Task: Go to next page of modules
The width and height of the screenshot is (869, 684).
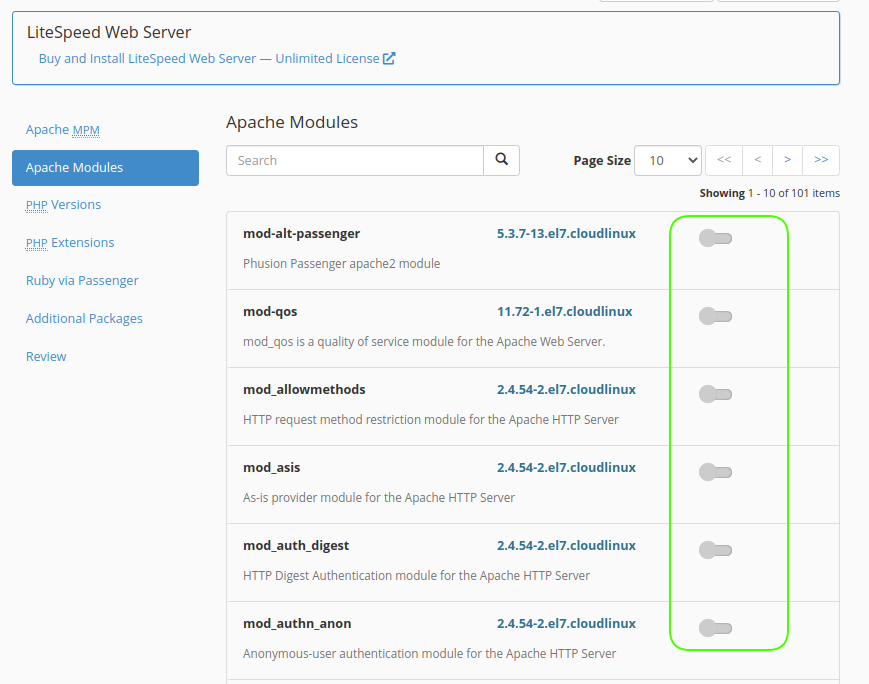Action: (788, 160)
